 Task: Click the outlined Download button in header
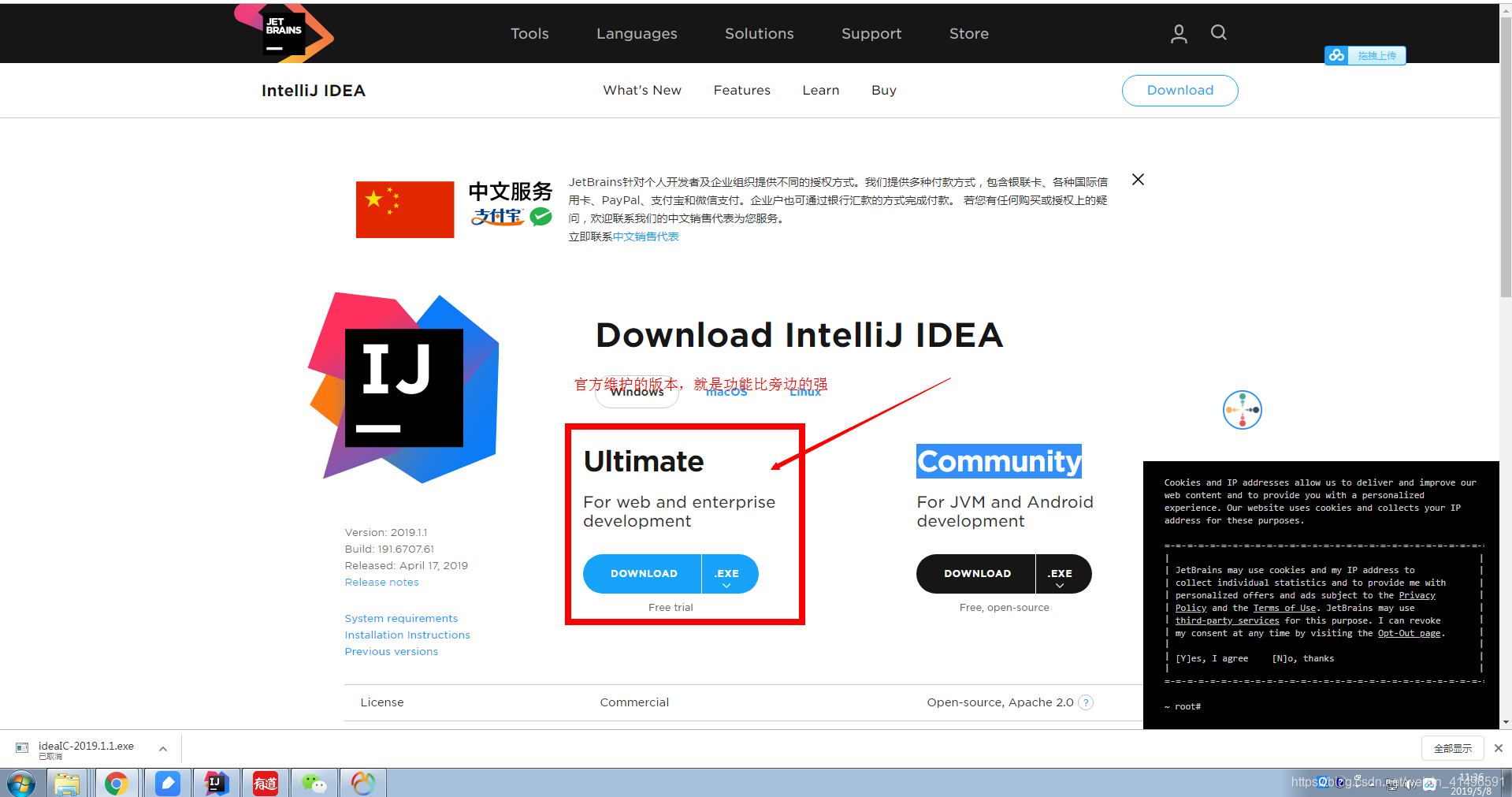[x=1180, y=90]
